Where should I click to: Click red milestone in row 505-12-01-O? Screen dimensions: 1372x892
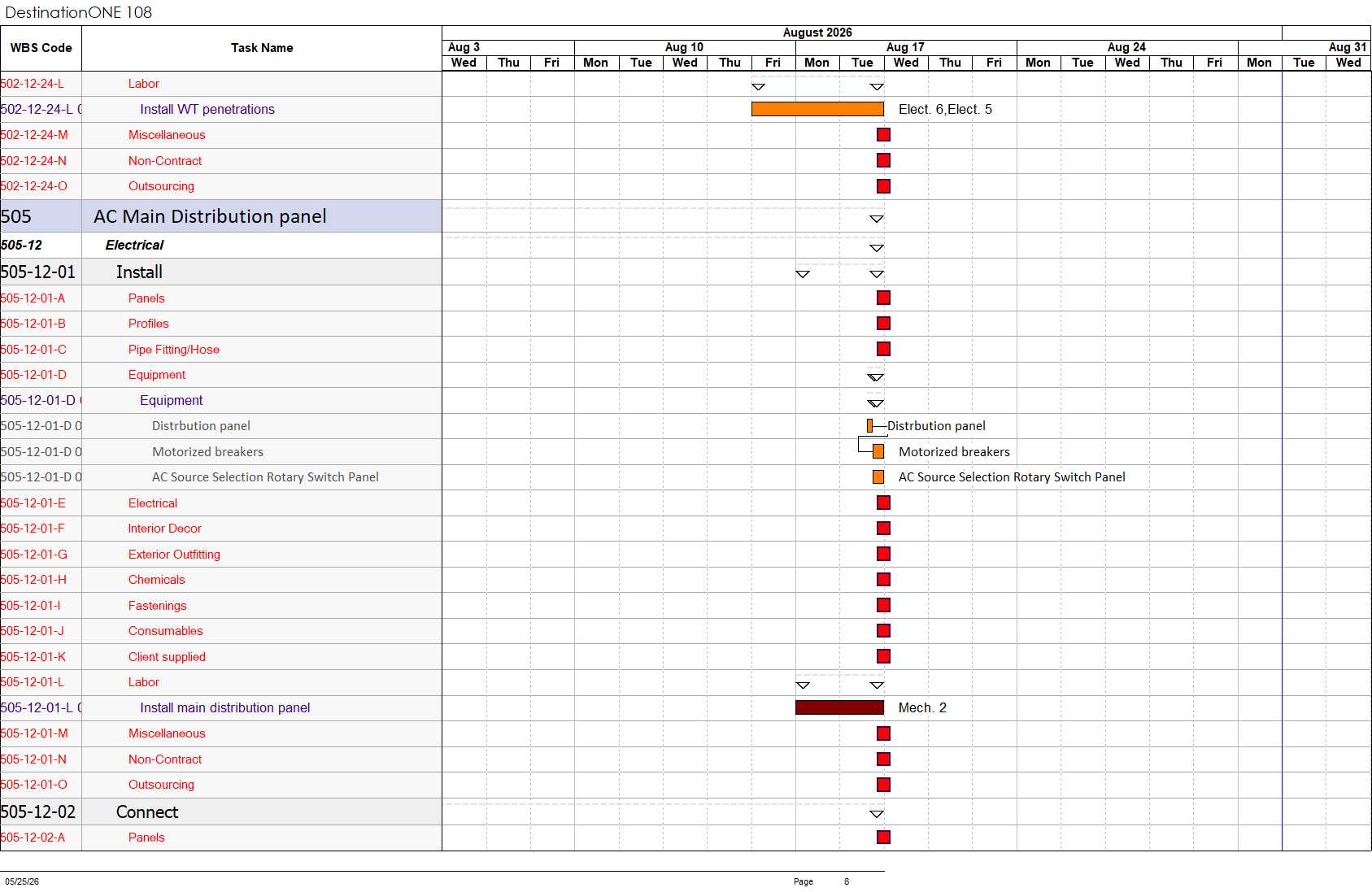click(883, 785)
